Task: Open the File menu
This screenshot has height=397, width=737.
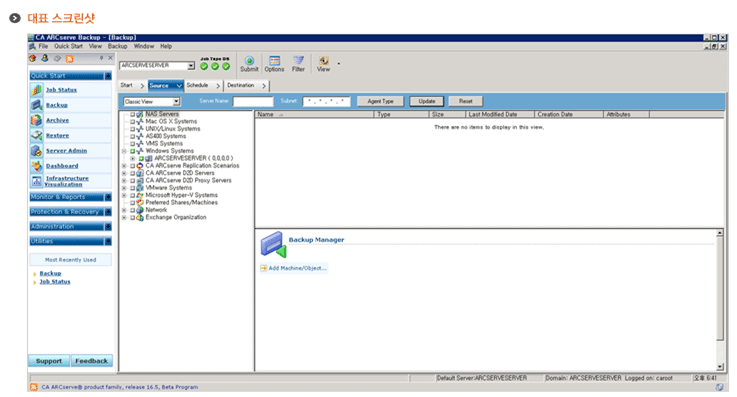Action: pyautogui.click(x=43, y=46)
